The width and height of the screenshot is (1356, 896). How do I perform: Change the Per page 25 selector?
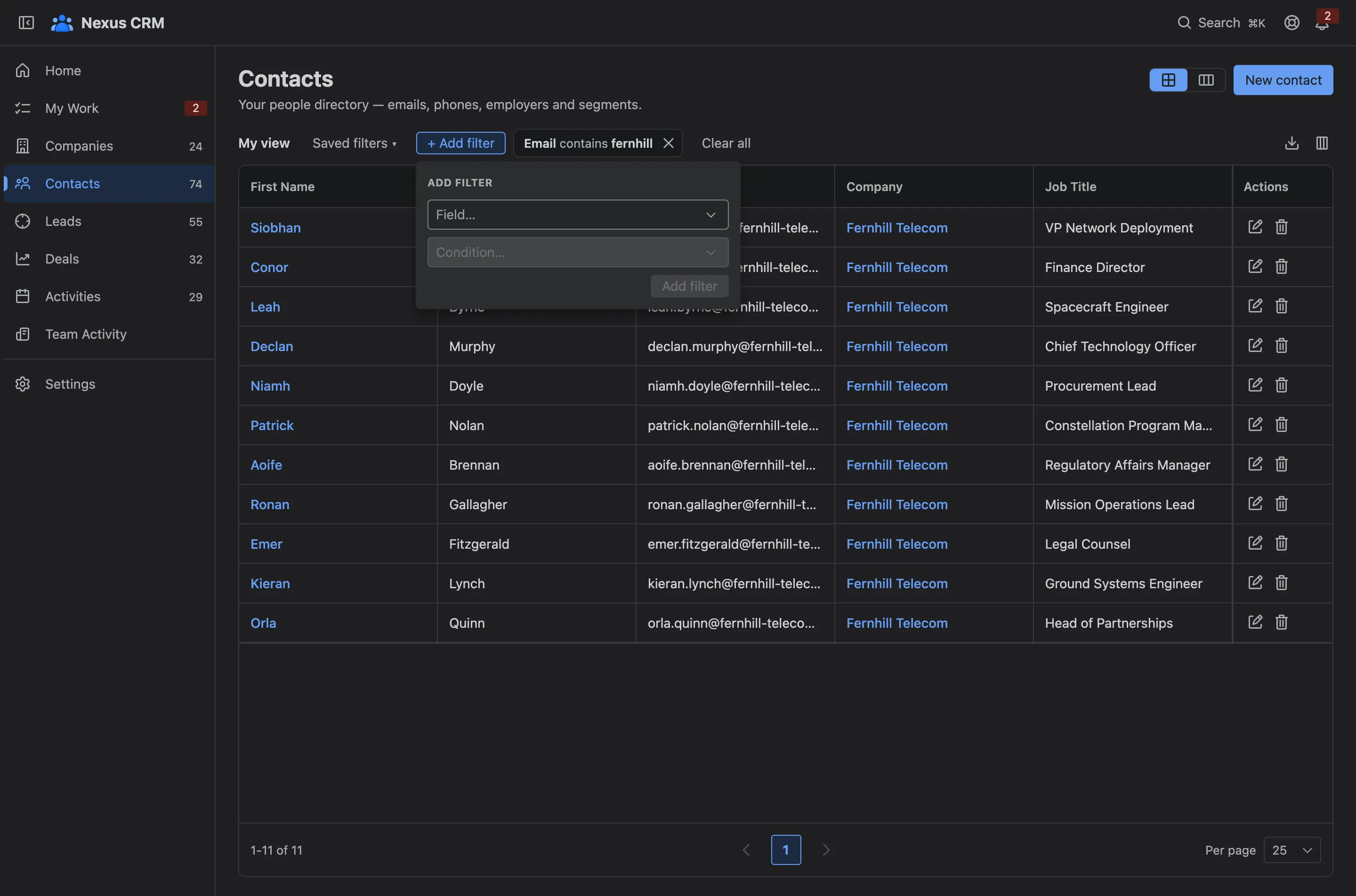tap(1291, 850)
